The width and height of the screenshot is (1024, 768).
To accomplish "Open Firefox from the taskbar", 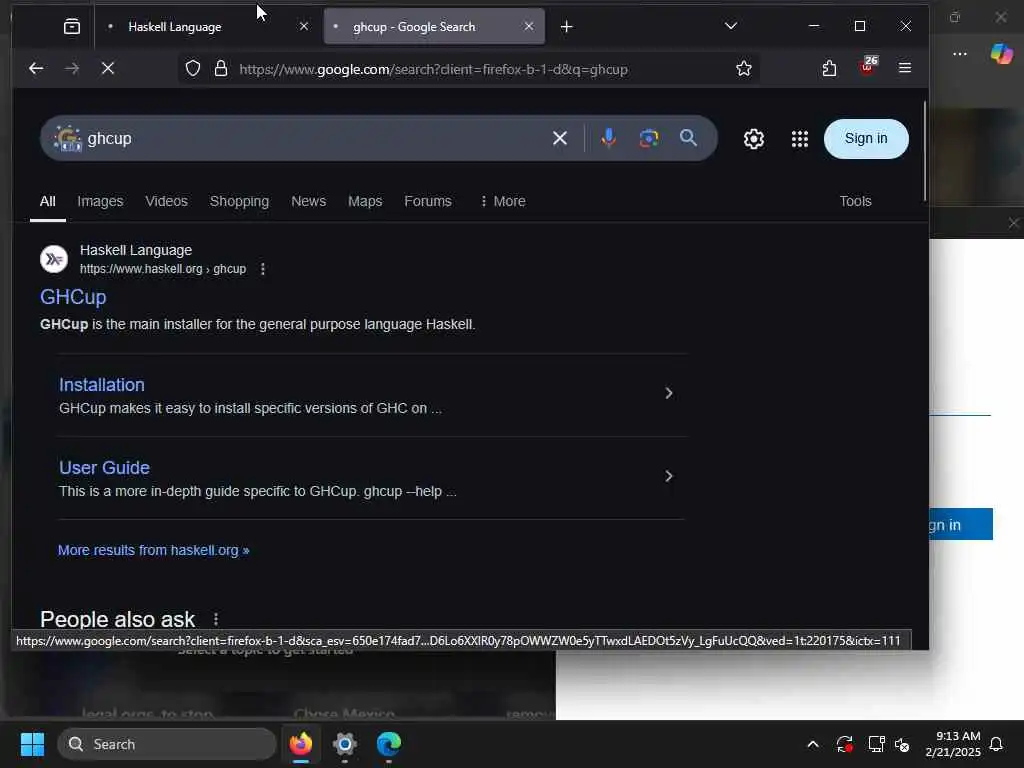I will (x=300, y=744).
